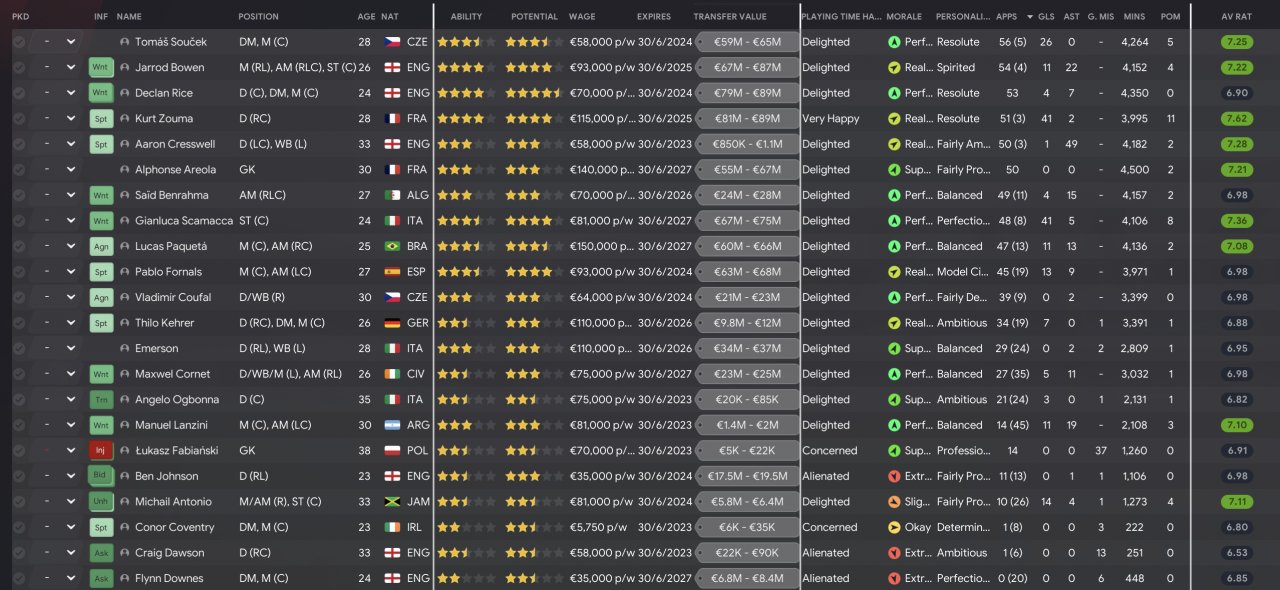Click profile icon next to Alphonse Areola

tap(124, 170)
